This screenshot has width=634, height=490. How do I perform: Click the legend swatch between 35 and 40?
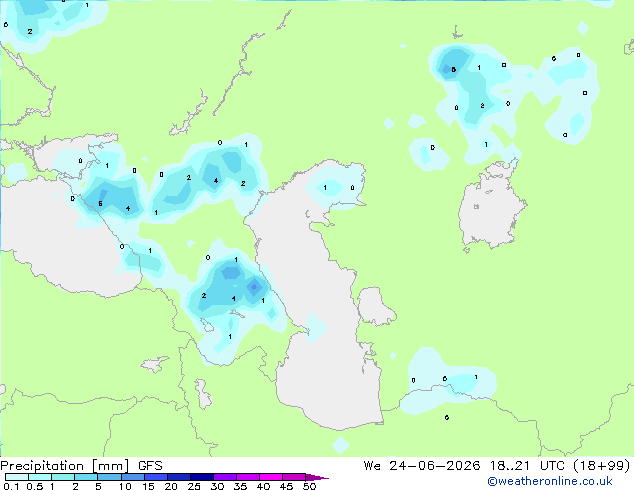click(x=248, y=477)
